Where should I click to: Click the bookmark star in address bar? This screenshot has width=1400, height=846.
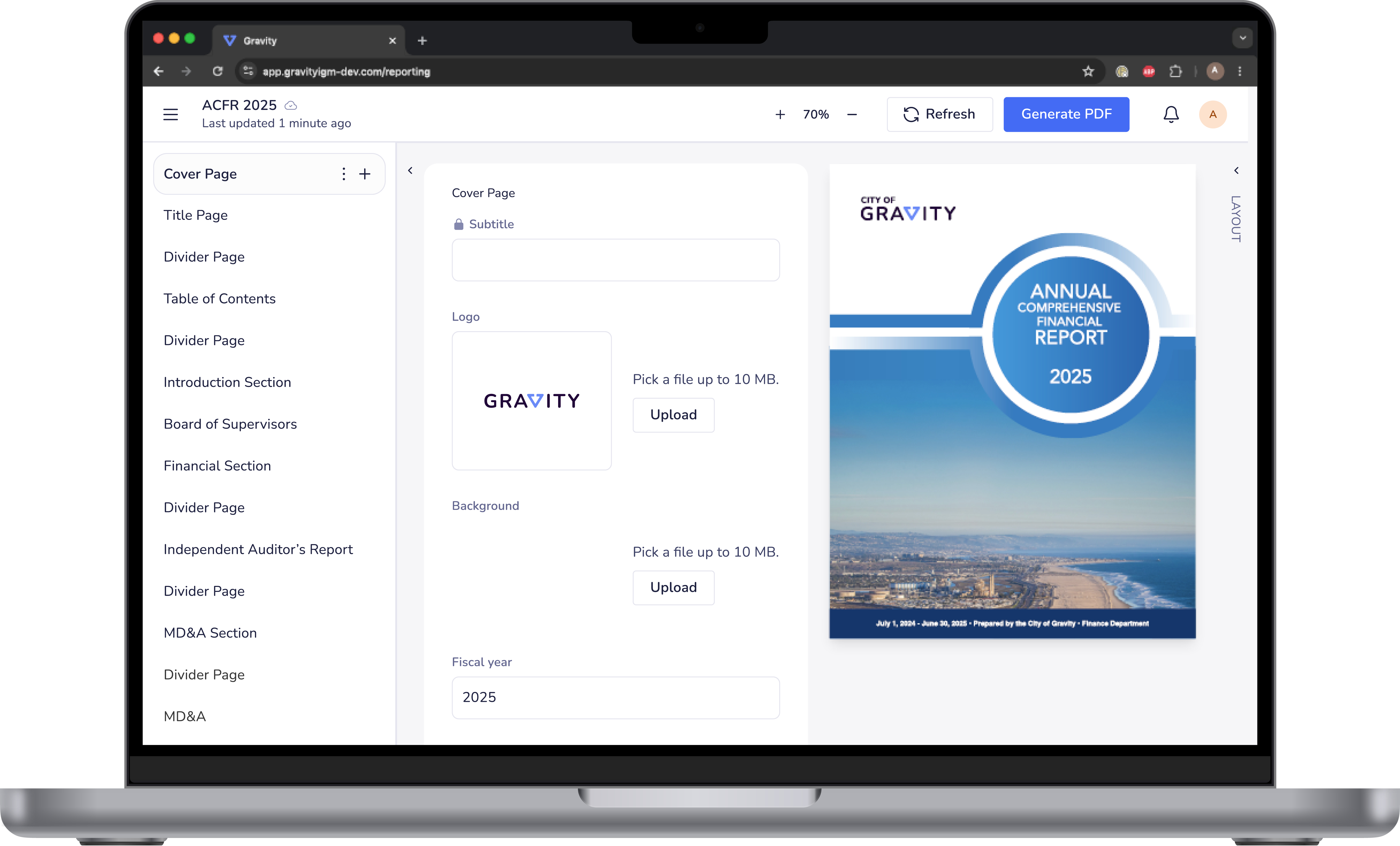click(1088, 72)
